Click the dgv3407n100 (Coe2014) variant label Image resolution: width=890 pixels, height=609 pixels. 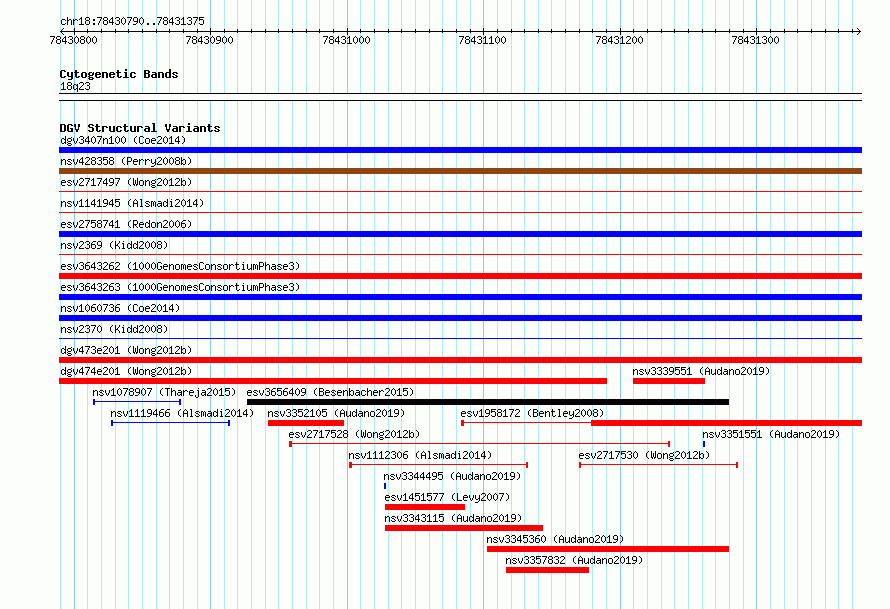coord(123,140)
